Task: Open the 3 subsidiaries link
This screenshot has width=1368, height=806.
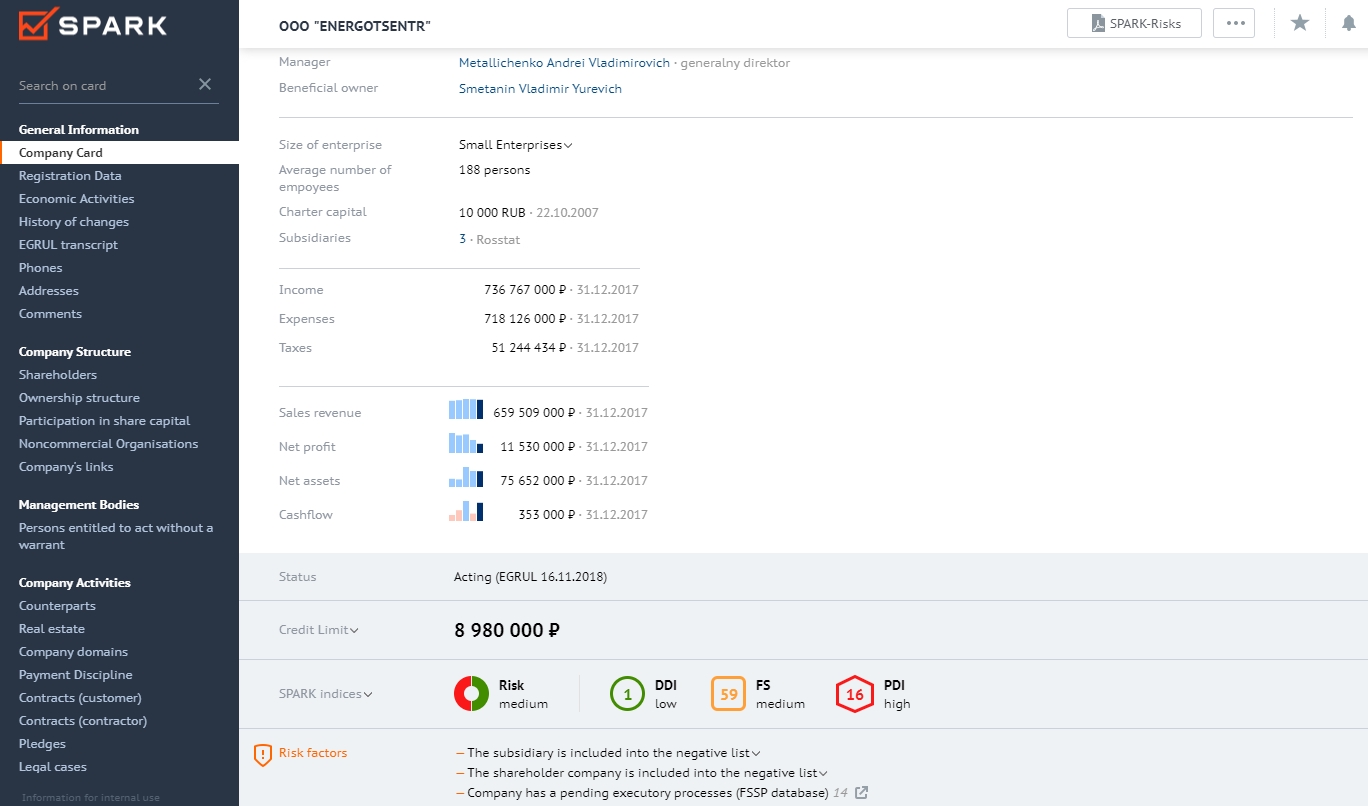Action: [x=462, y=239]
